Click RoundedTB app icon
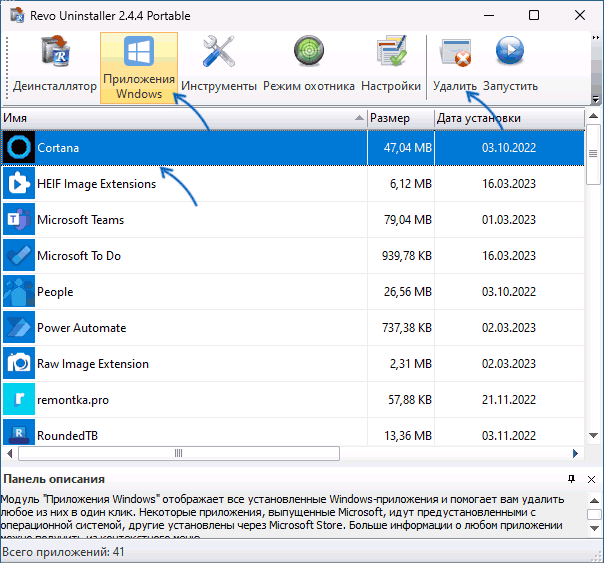604x563 pixels. click(x=19, y=434)
